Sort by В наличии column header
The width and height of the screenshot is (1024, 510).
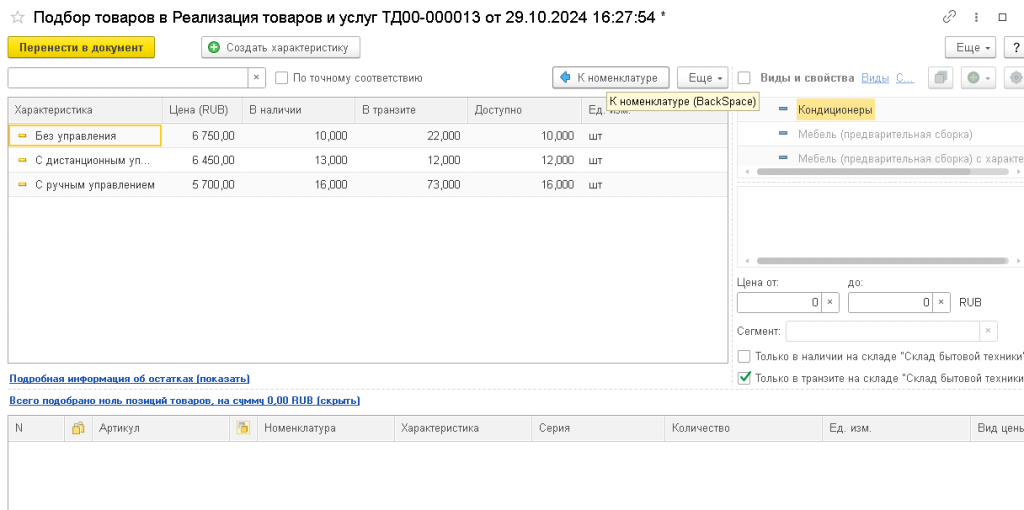[x=298, y=110]
